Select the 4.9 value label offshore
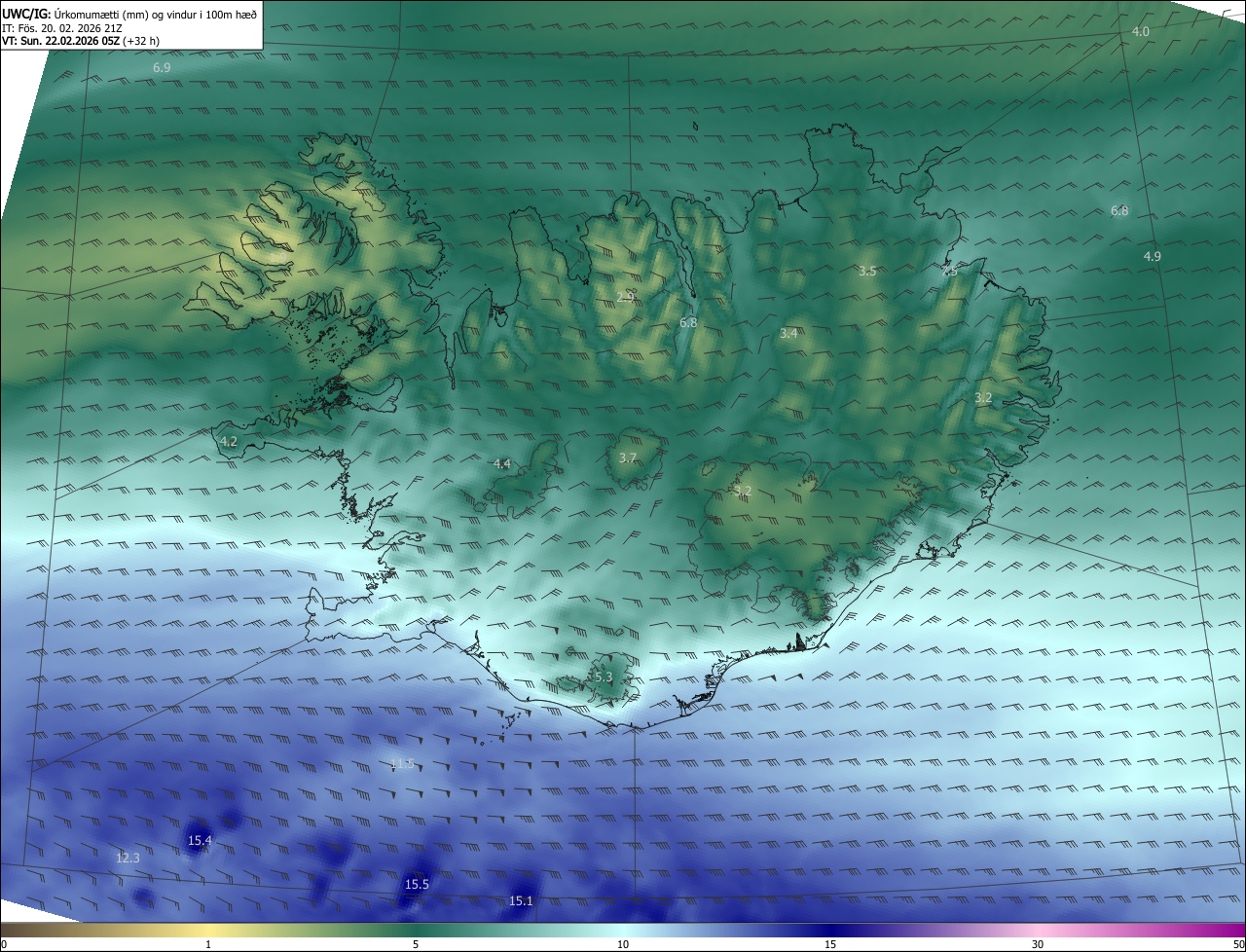The height and width of the screenshot is (952, 1246). click(1152, 256)
